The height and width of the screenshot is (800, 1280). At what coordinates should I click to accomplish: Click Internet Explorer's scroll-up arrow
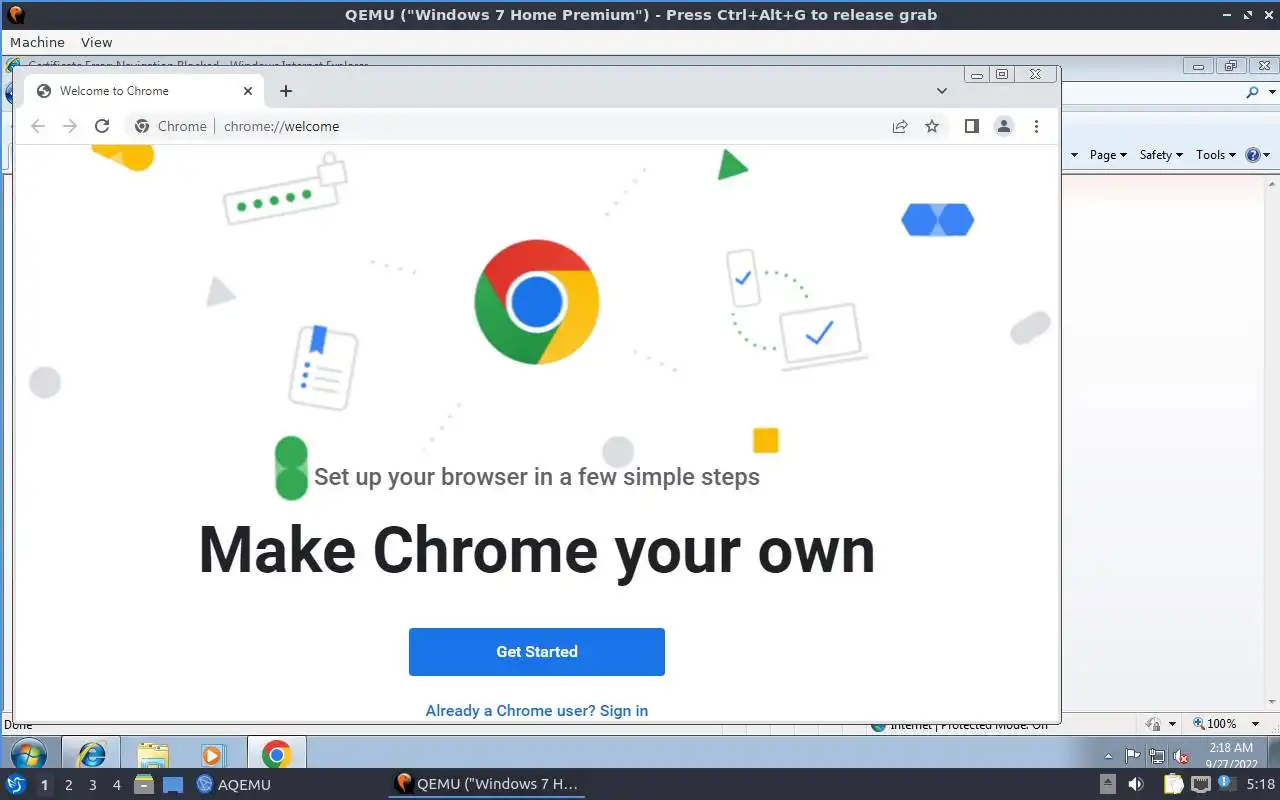[1272, 185]
